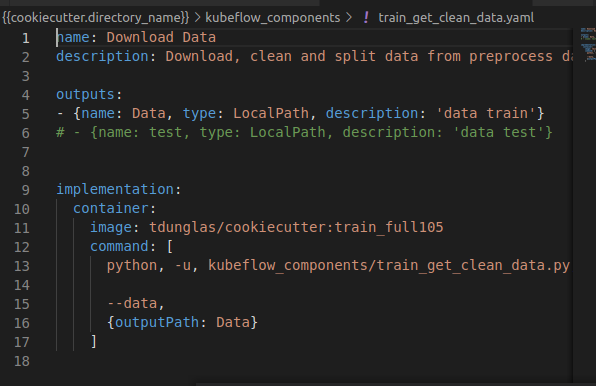Screen dimensions: 596x386
Task: Click the 'outputPath' key on line 16
Action: coord(157,322)
